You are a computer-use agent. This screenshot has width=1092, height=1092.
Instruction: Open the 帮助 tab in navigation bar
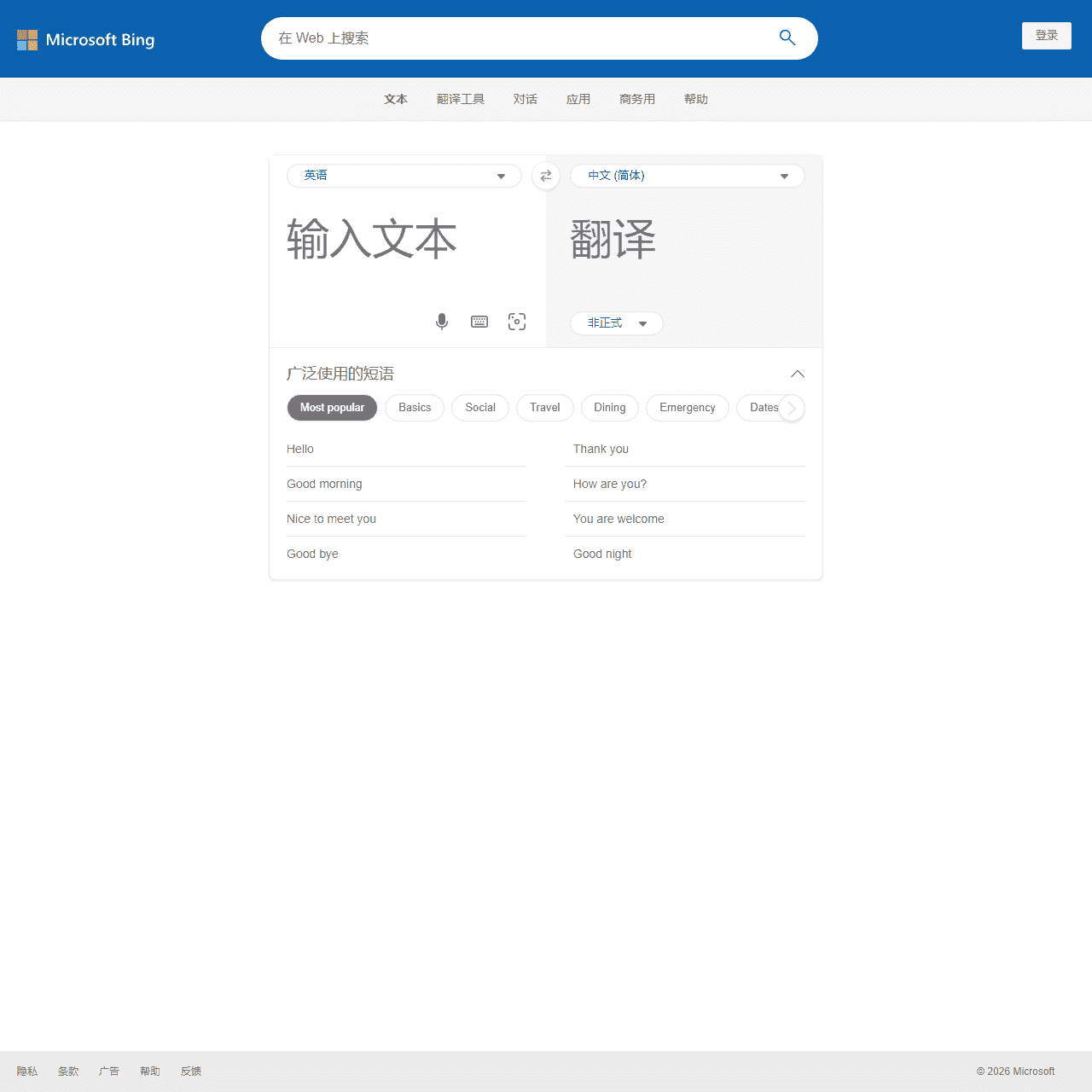point(696,99)
